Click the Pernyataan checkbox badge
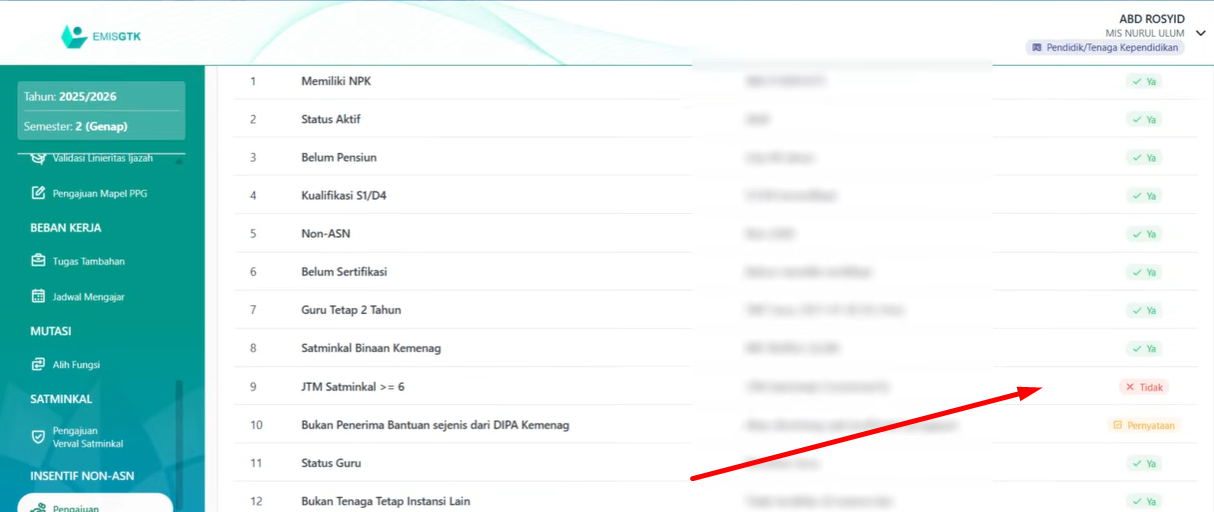Image resolution: width=1214 pixels, height=512 pixels. [1144, 425]
